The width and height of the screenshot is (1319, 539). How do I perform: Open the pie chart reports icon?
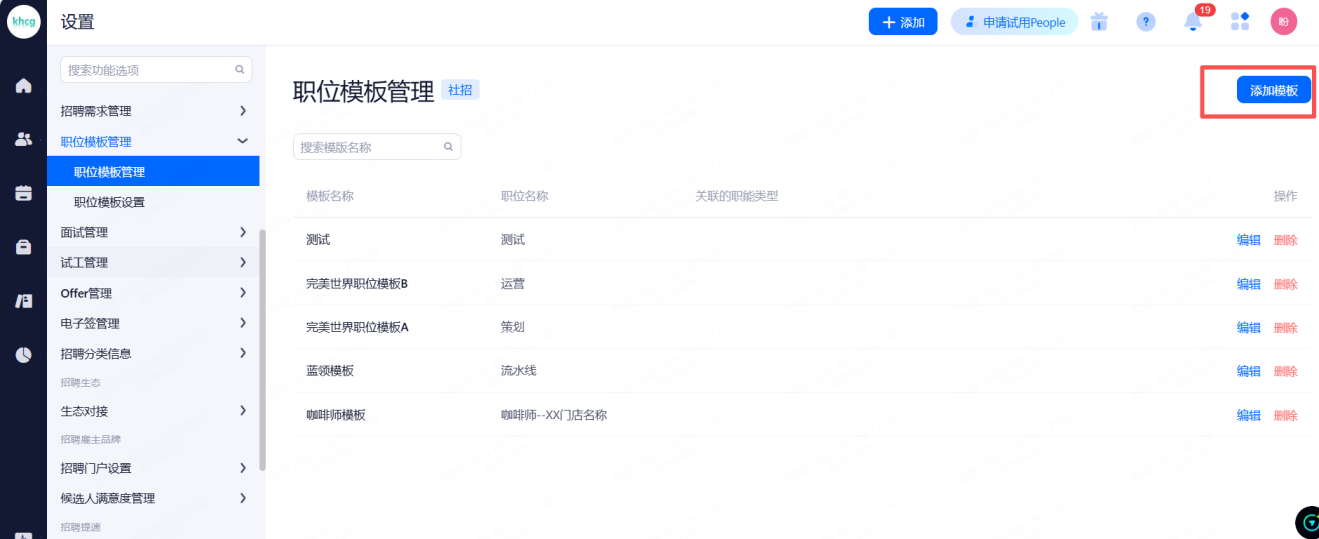pos(23,354)
